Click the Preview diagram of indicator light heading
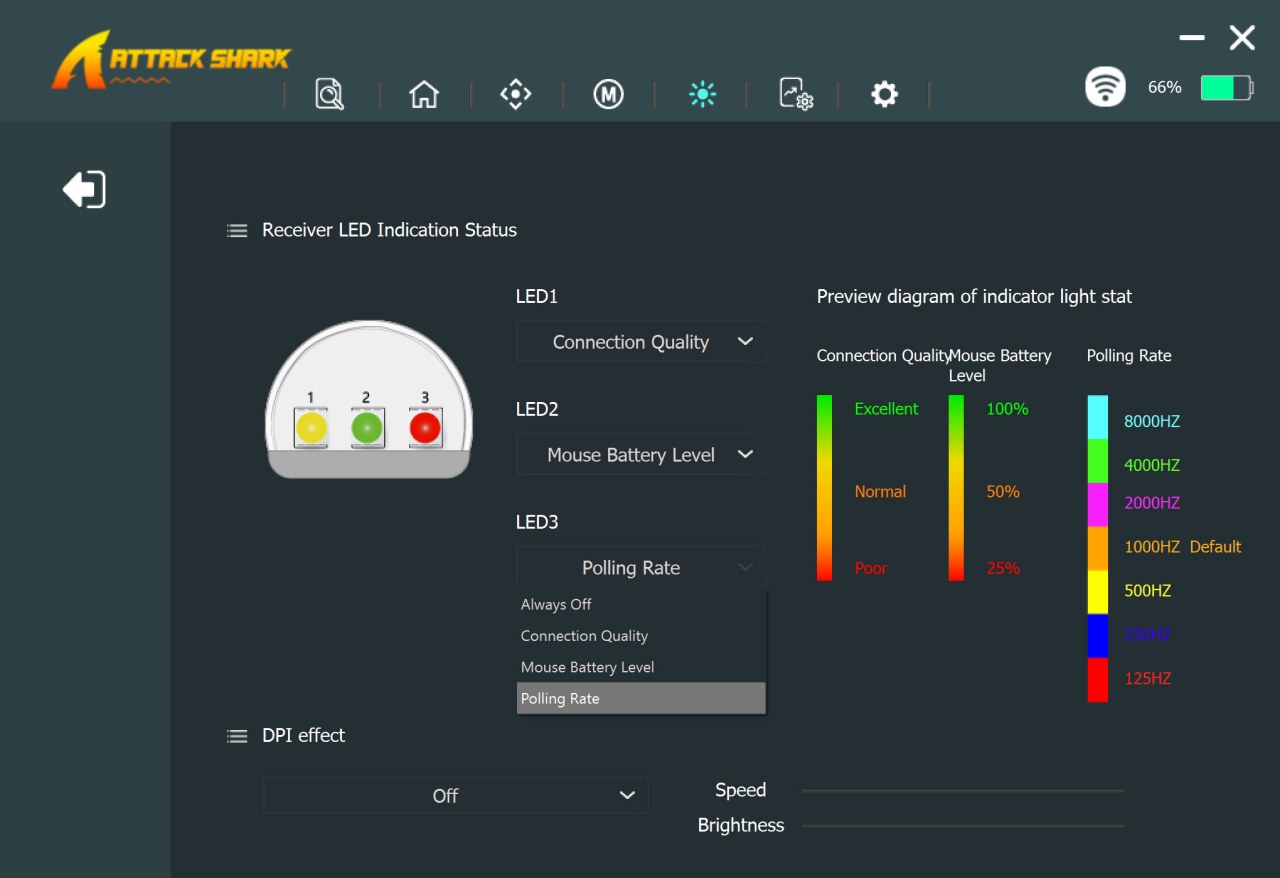This screenshot has height=878, width=1280. (974, 297)
